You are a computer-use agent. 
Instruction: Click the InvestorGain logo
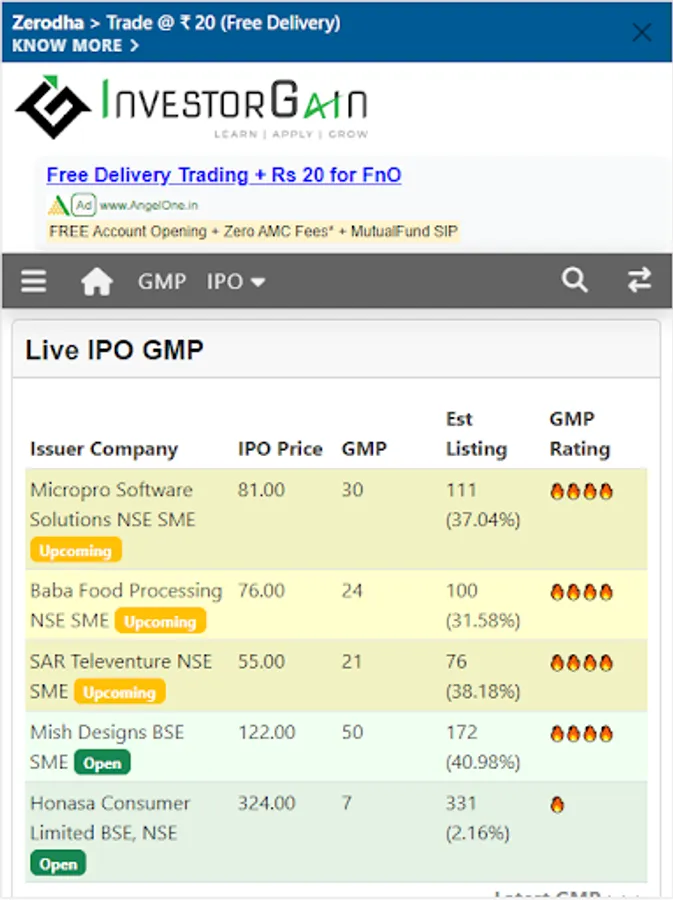click(x=191, y=107)
